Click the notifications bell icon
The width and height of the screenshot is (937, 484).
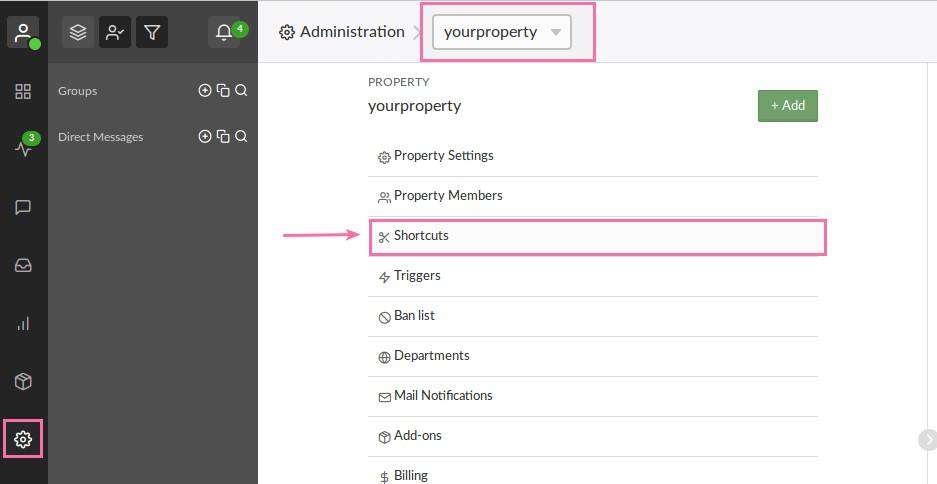point(224,33)
